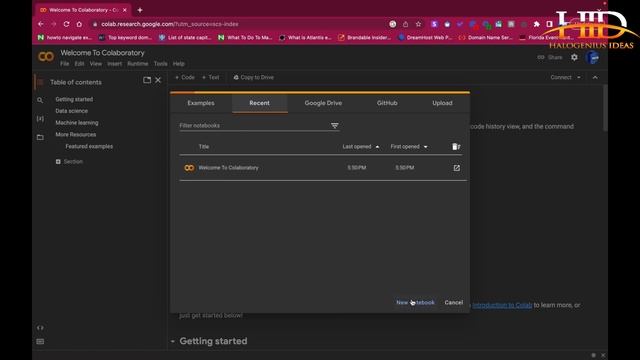640x360 pixels.
Task: Cancel the open notebook dialog
Action: pos(453,302)
